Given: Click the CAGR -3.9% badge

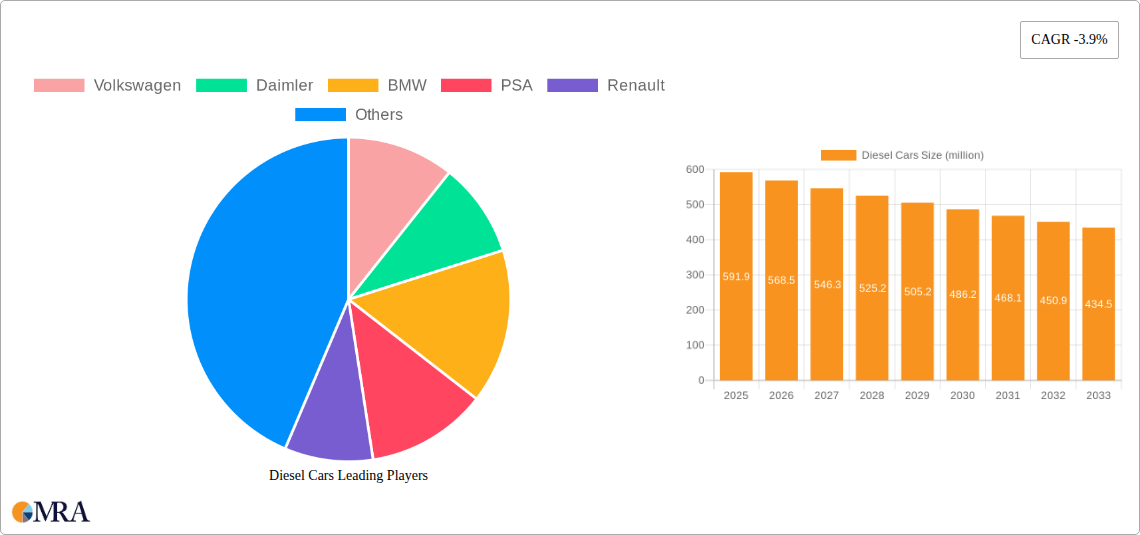Looking at the screenshot, I should (1069, 40).
